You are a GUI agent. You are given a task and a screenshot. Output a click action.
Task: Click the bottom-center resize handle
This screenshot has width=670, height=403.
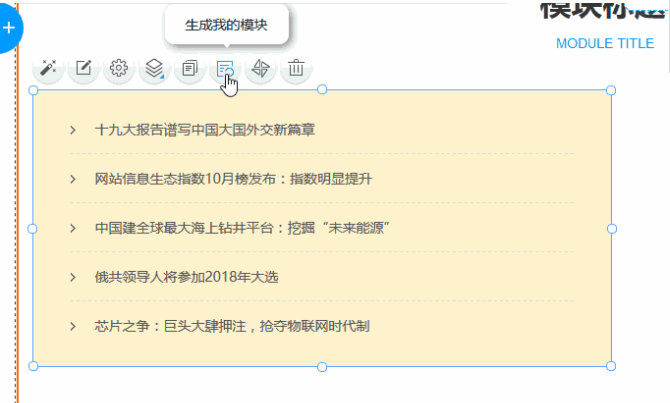click(322, 367)
